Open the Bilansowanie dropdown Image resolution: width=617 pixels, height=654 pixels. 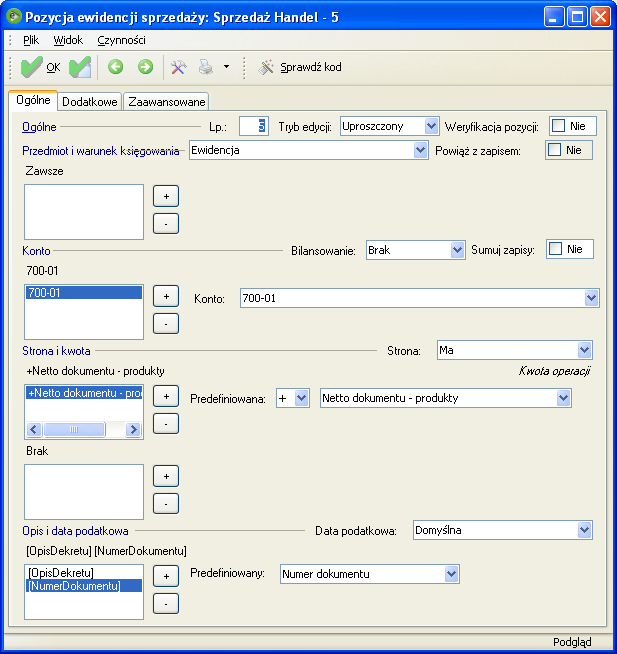pos(458,250)
